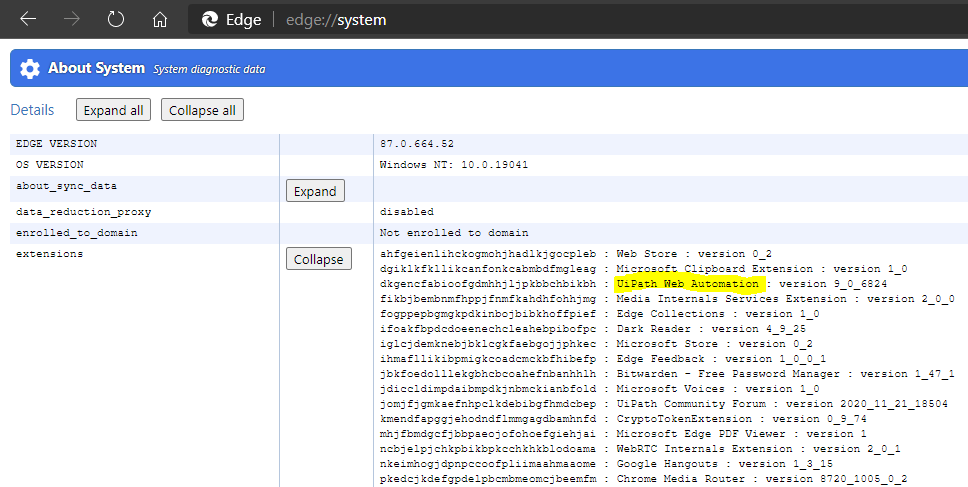This screenshot has width=968, height=487.
Task: Reload the page with the refresh icon
Action: (115, 19)
